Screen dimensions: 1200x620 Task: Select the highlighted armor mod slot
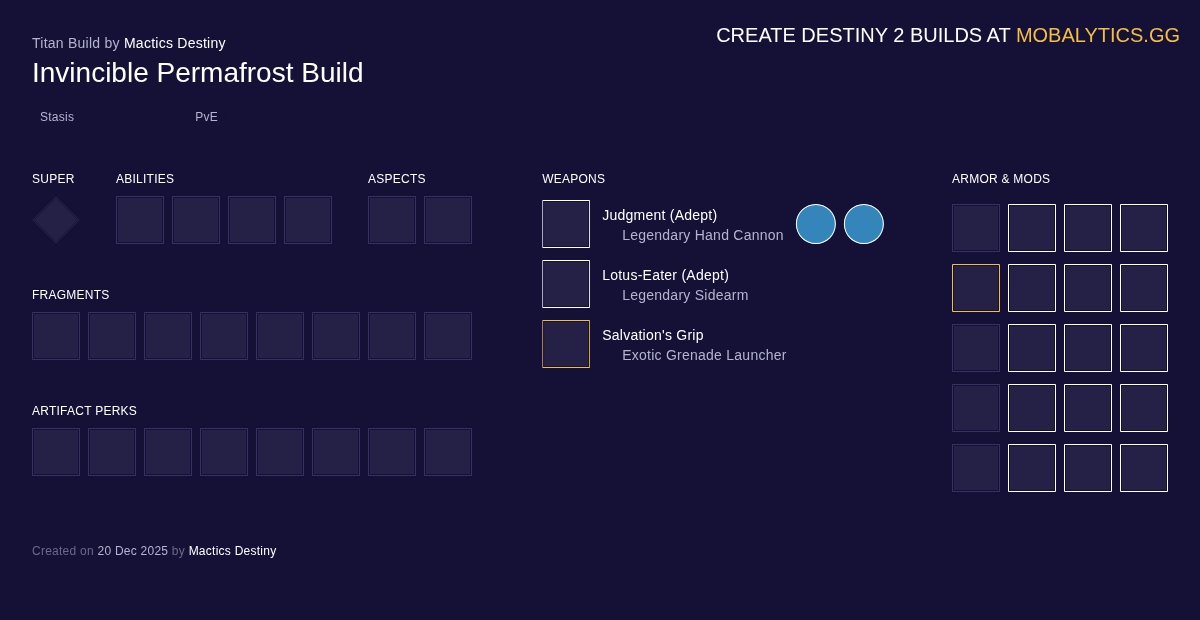click(x=976, y=288)
